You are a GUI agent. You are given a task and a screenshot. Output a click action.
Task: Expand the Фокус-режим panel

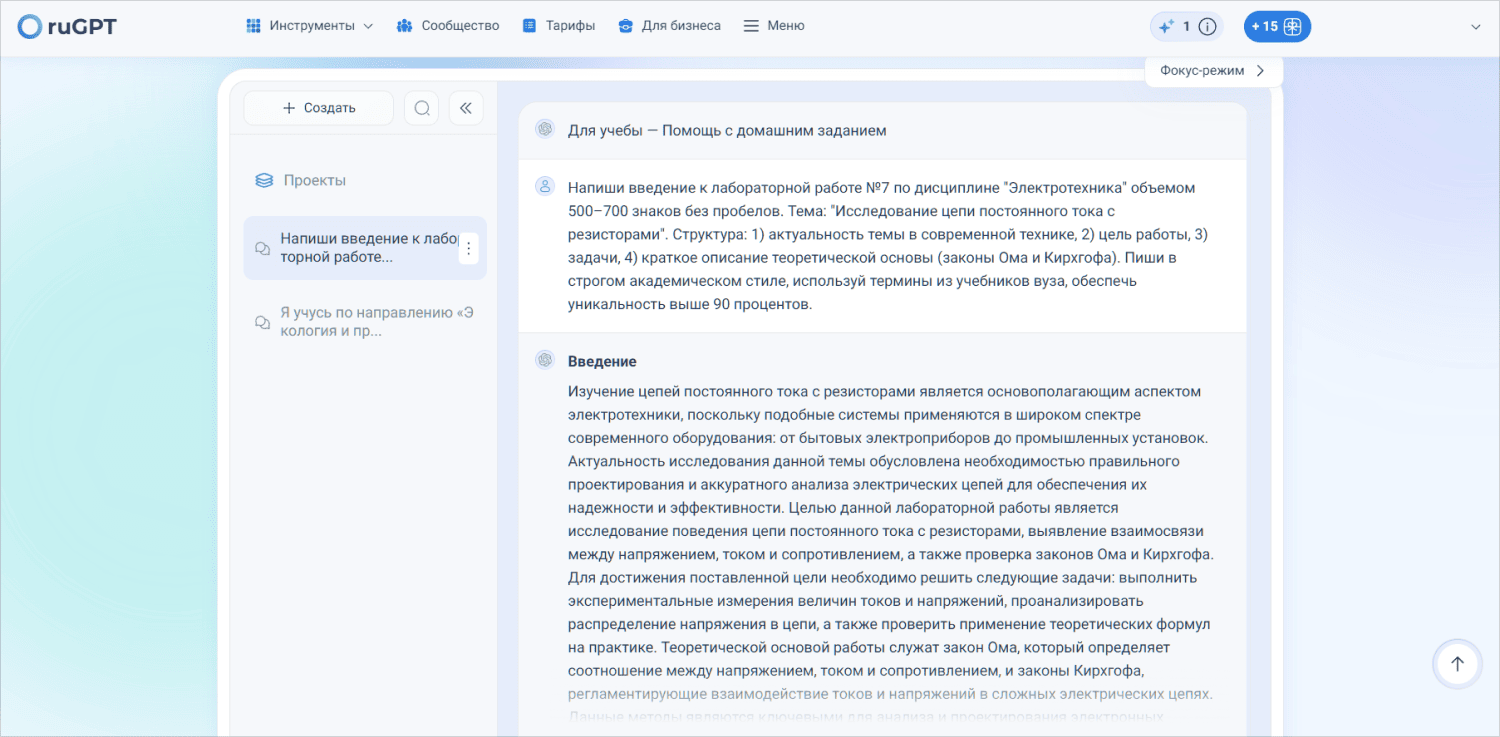(1212, 71)
